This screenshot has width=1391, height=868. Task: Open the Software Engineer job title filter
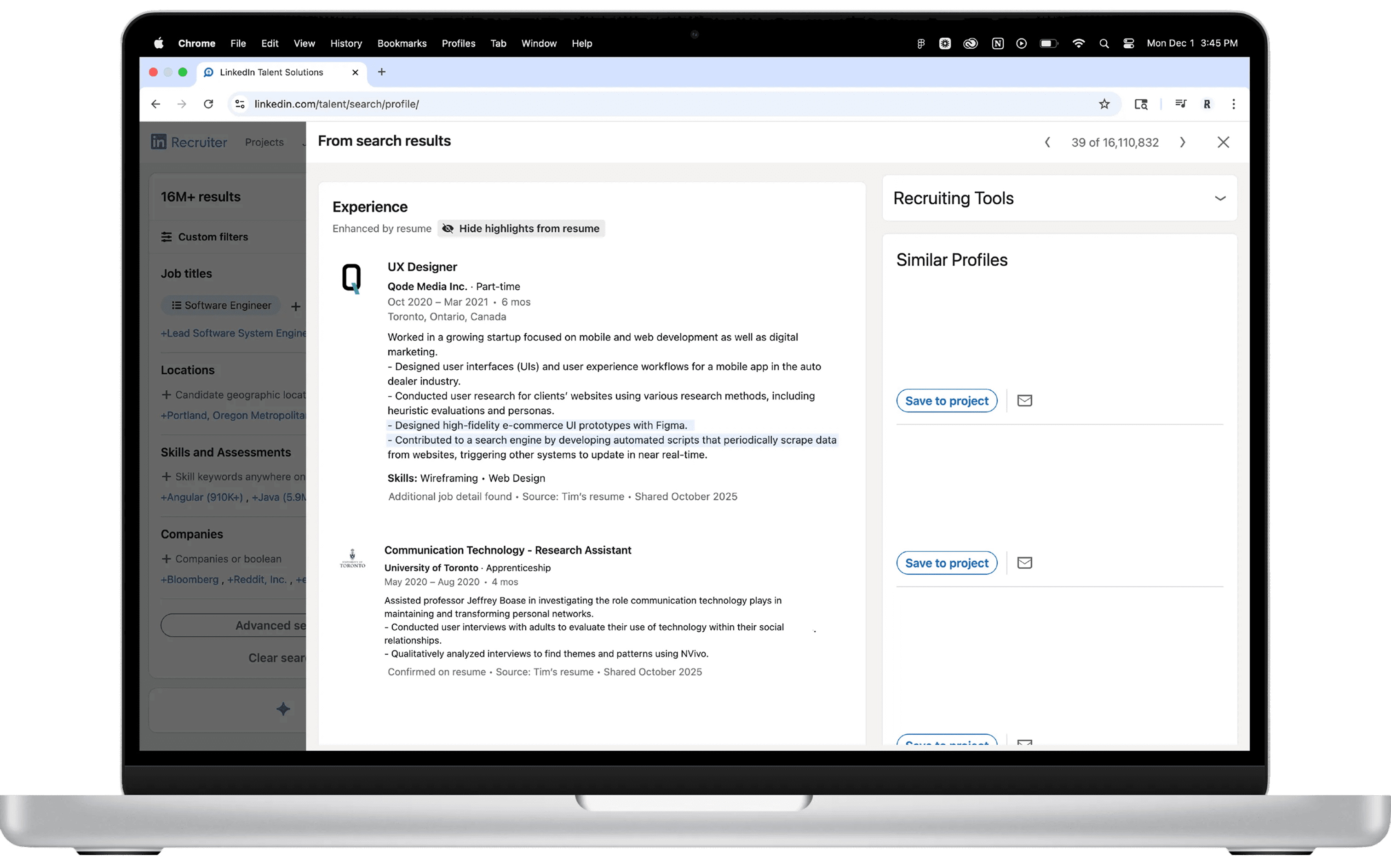(221, 305)
